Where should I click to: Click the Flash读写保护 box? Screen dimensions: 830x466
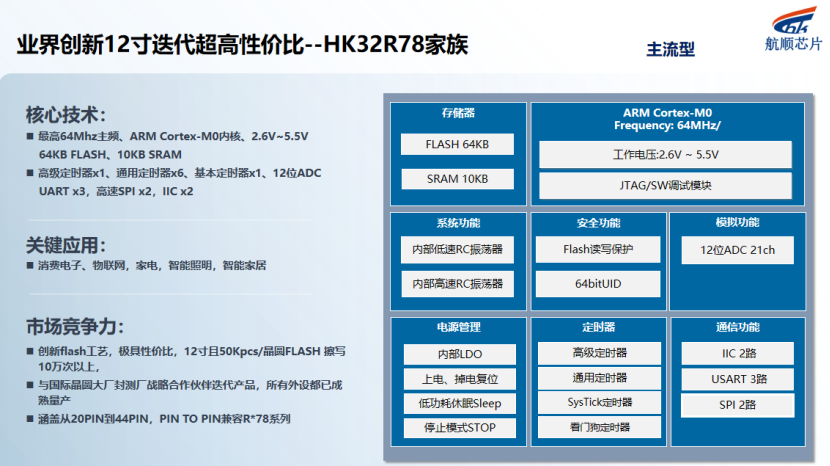(597, 249)
